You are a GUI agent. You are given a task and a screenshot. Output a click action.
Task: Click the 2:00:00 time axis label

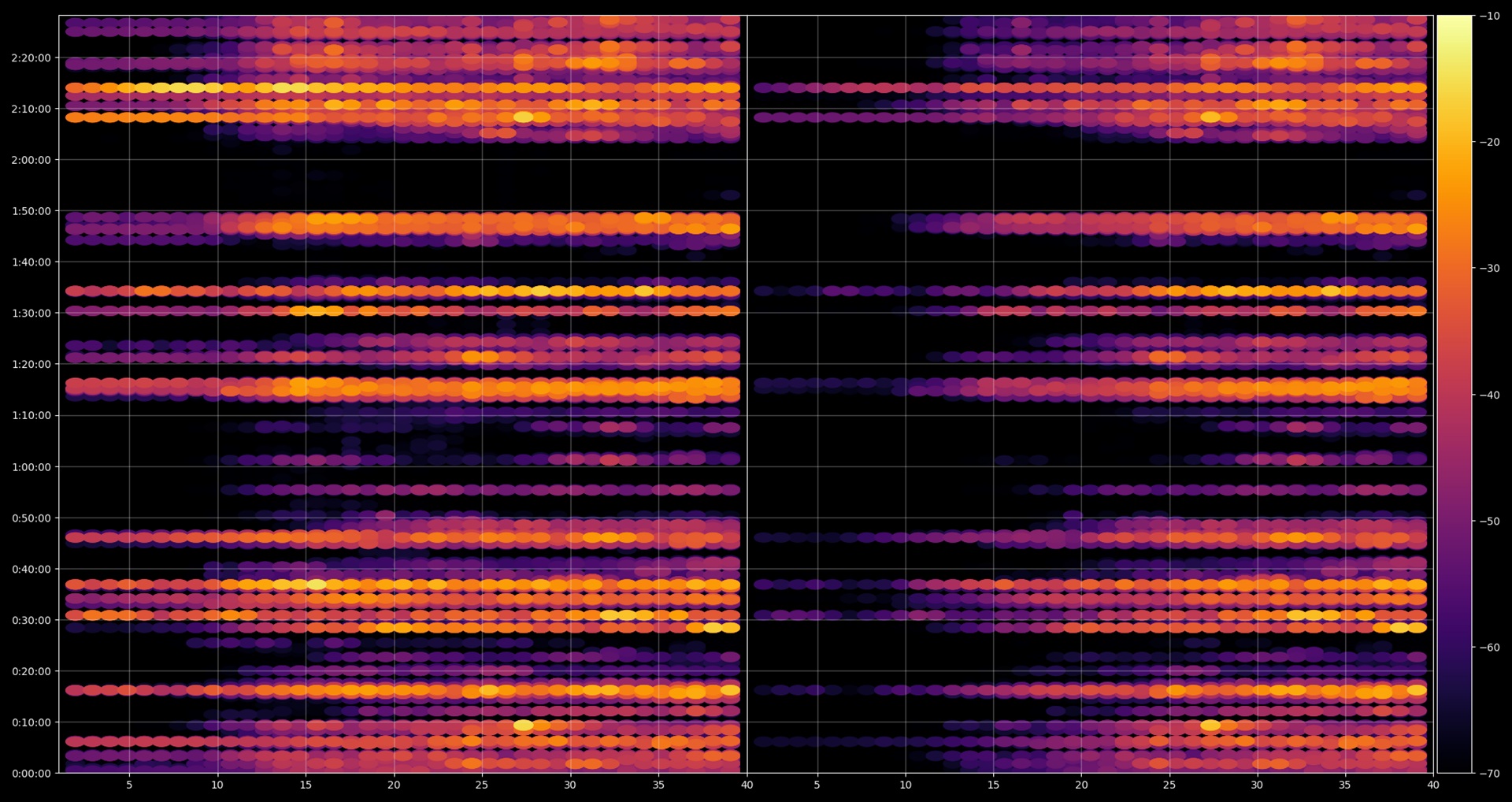31,160
